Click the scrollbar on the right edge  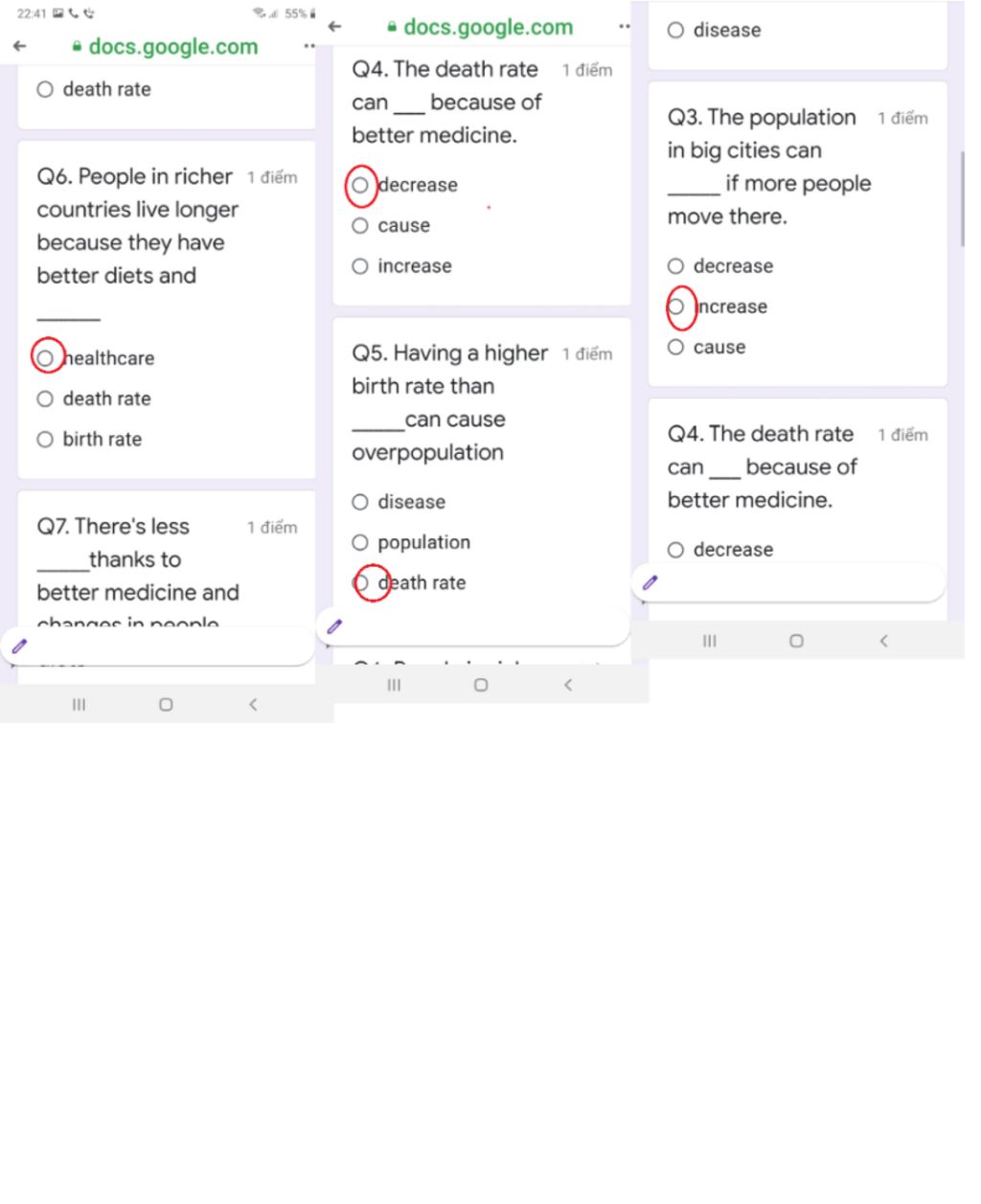coord(962,199)
